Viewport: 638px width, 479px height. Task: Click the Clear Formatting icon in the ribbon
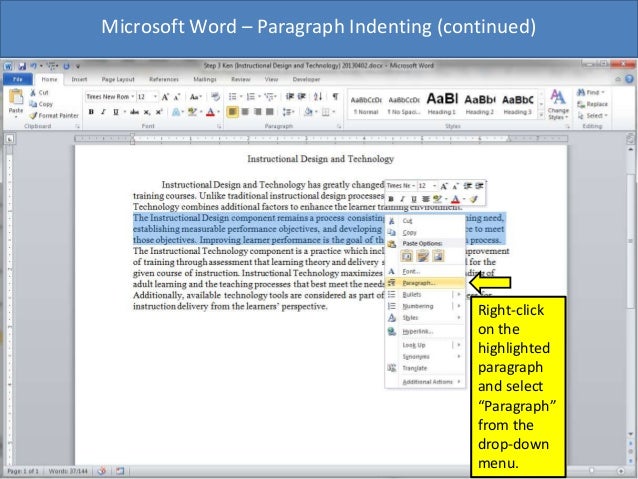pyautogui.click(x=215, y=97)
